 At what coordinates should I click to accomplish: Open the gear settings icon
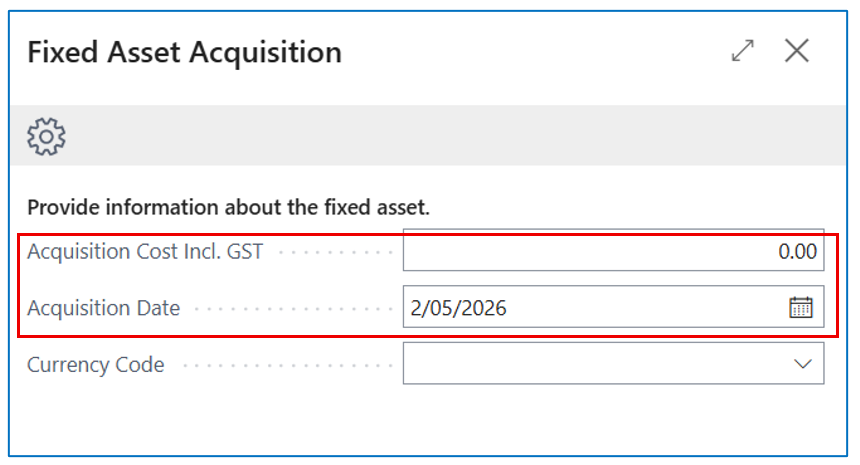[46, 136]
